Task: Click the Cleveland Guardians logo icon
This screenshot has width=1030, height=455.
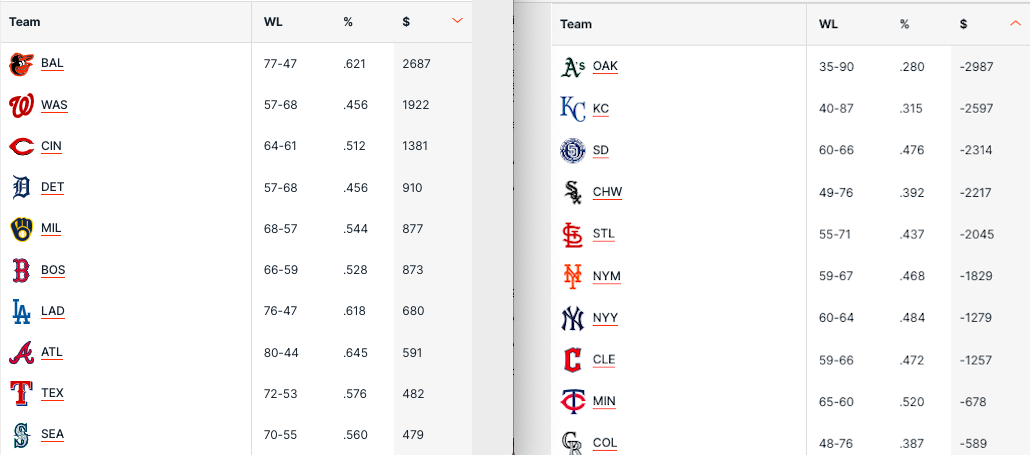Action: coord(572,360)
